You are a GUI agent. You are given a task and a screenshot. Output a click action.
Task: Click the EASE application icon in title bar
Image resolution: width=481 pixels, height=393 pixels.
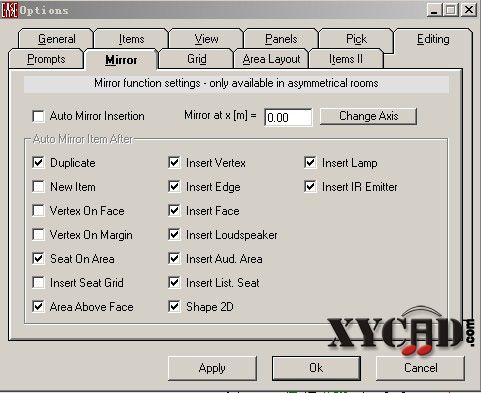click(9, 9)
